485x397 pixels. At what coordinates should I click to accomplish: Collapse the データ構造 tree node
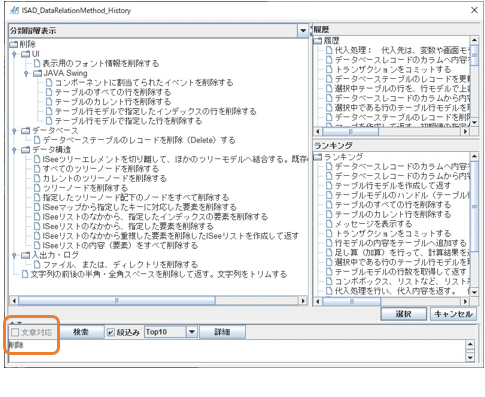pyautogui.click(x=14, y=150)
